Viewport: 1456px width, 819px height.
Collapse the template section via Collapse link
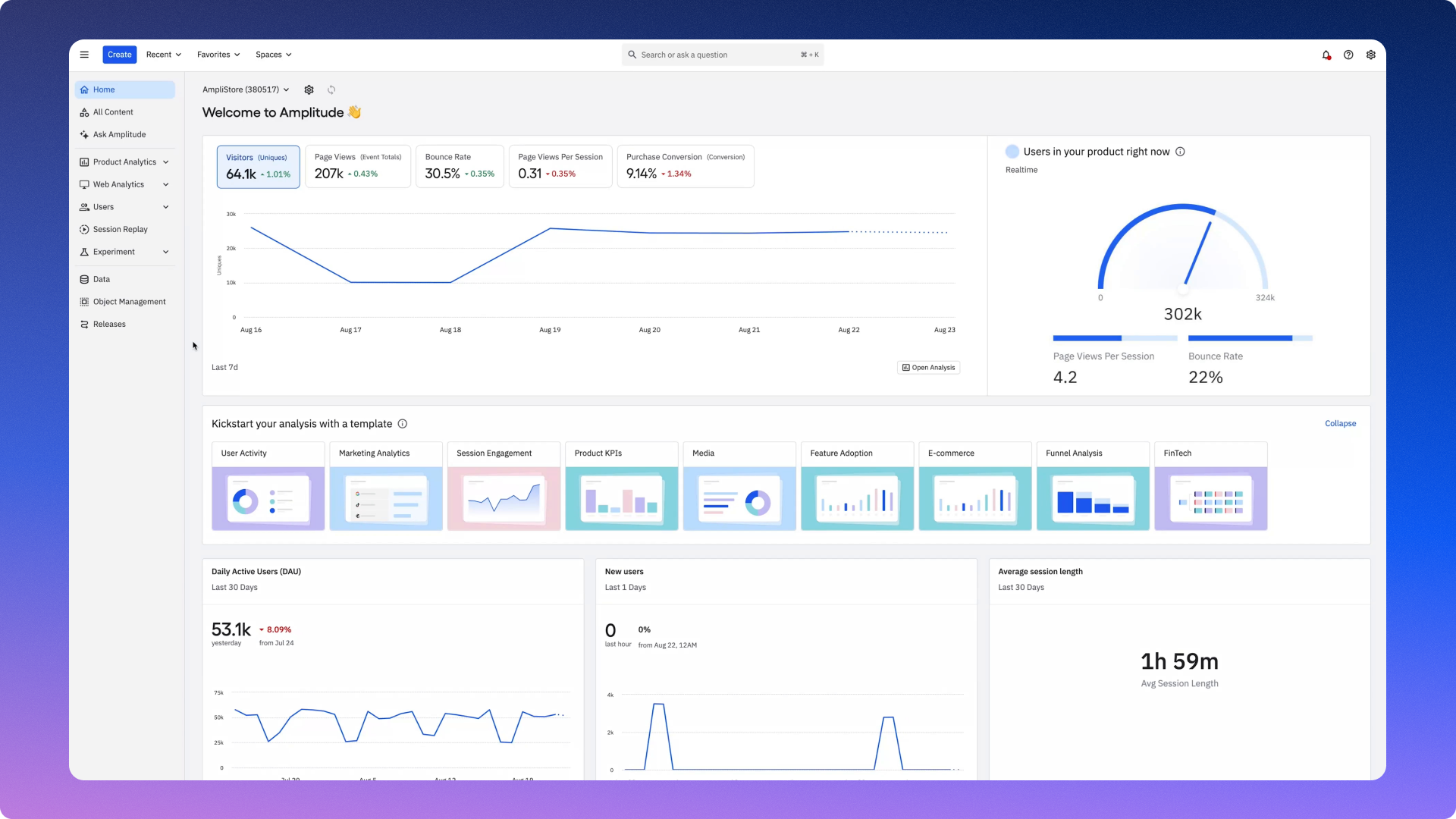[1340, 424]
